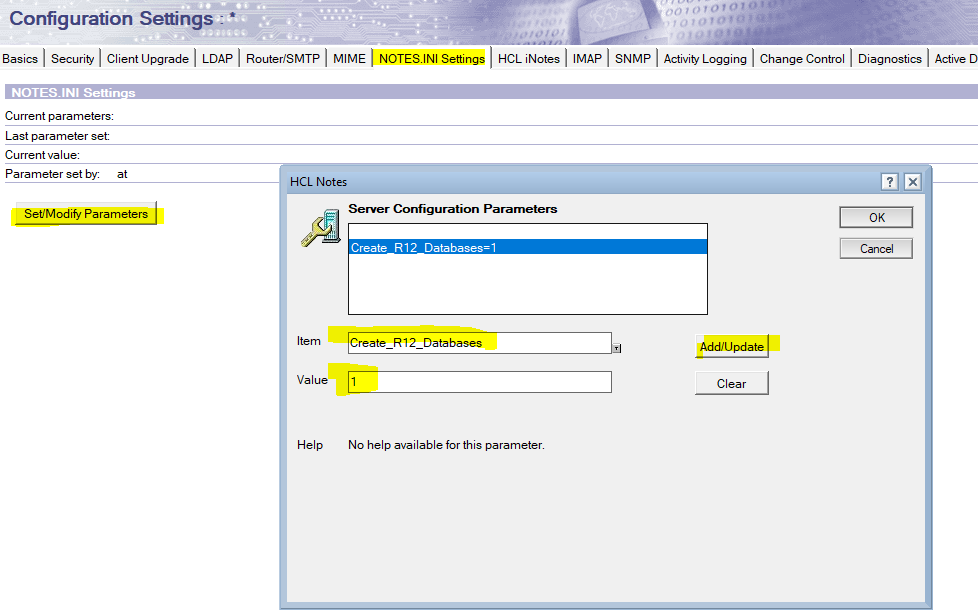Click into the Value input field
978x615 pixels.
[x=480, y=382]
